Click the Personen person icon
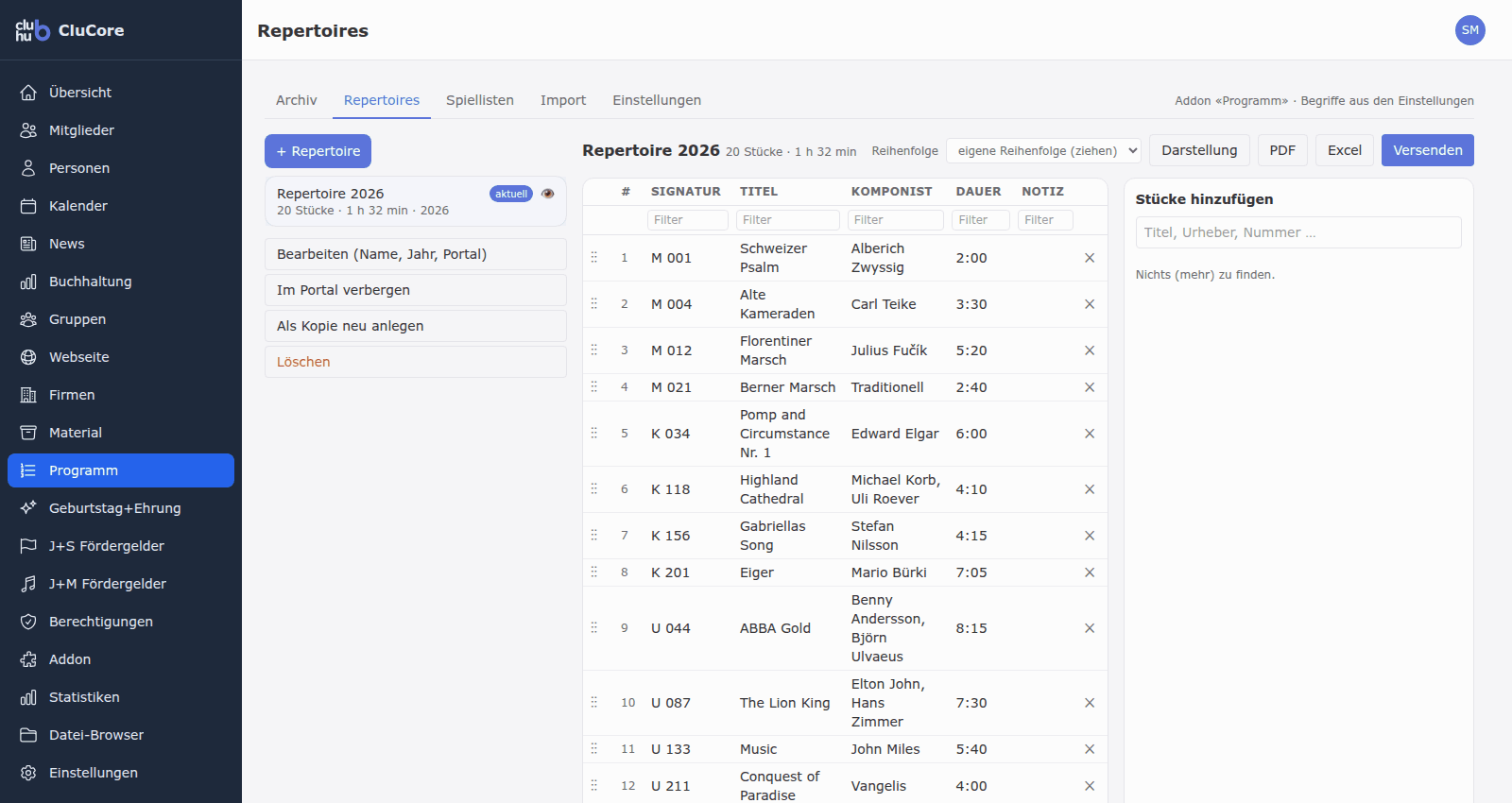The image size is (1512, 803). point(28,168)
